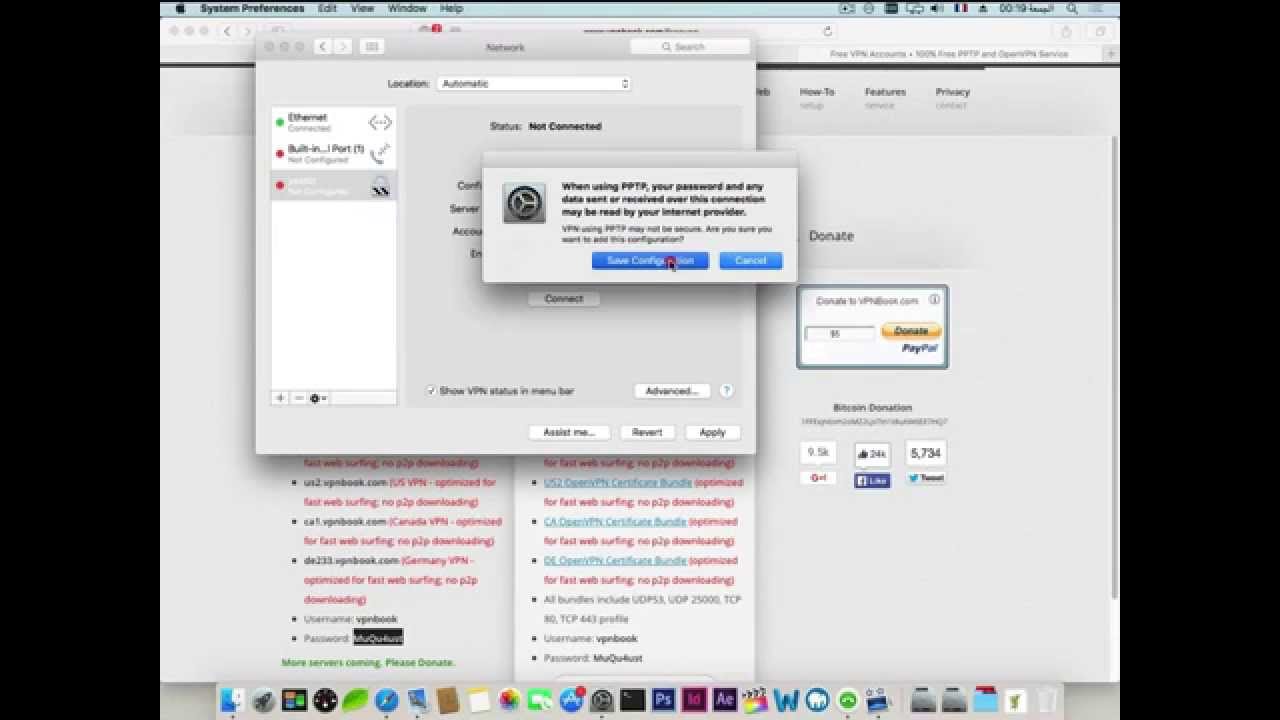Open the Apple menu

(x=181, y=8)
